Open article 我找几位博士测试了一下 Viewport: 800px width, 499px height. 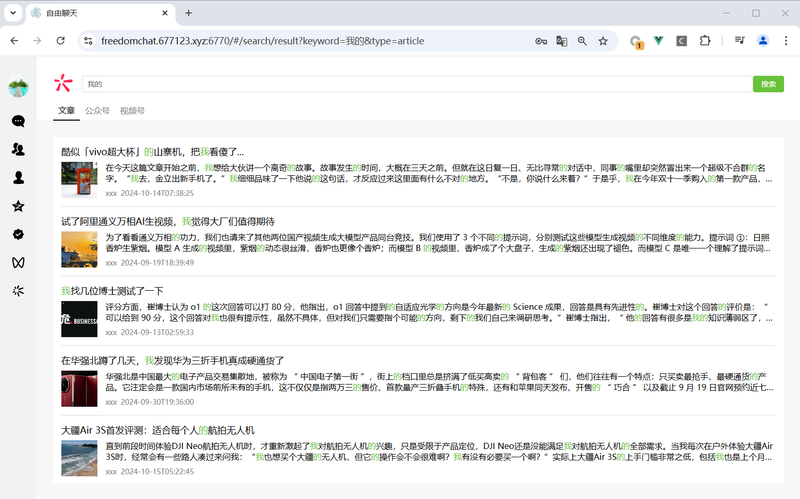pos(112,291)
